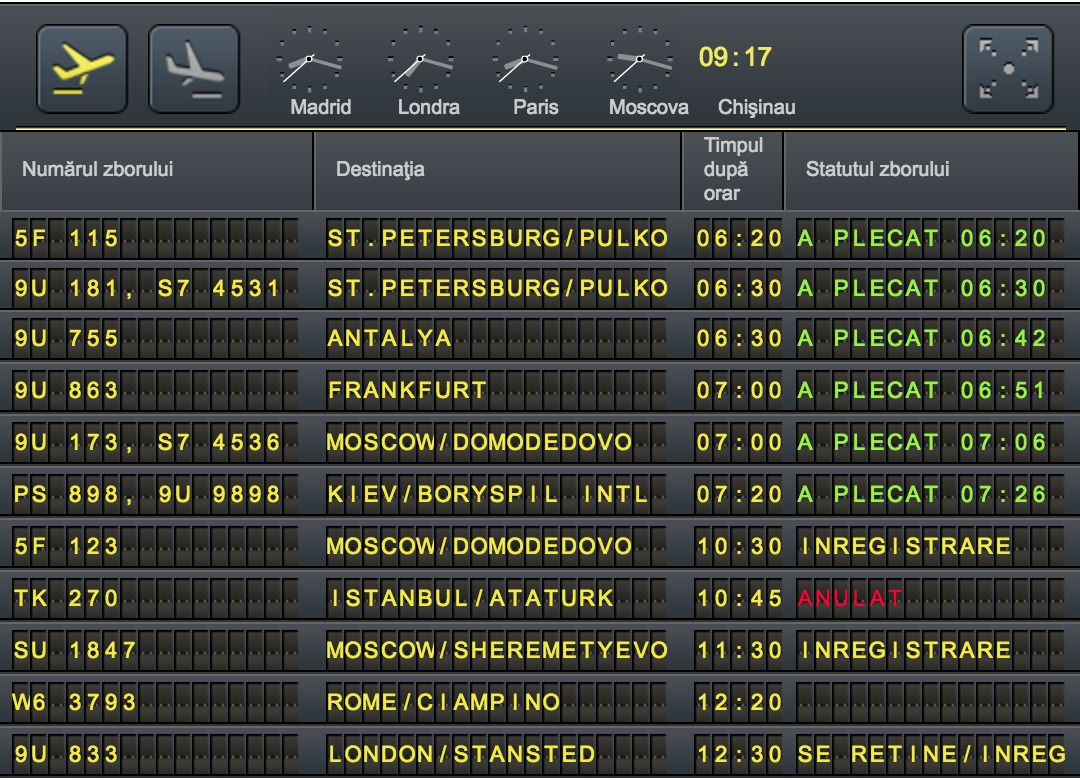Select flight number 9U 181, S7 4531
The width and height of the screenshot is (1080, 780).
(147, 288)
